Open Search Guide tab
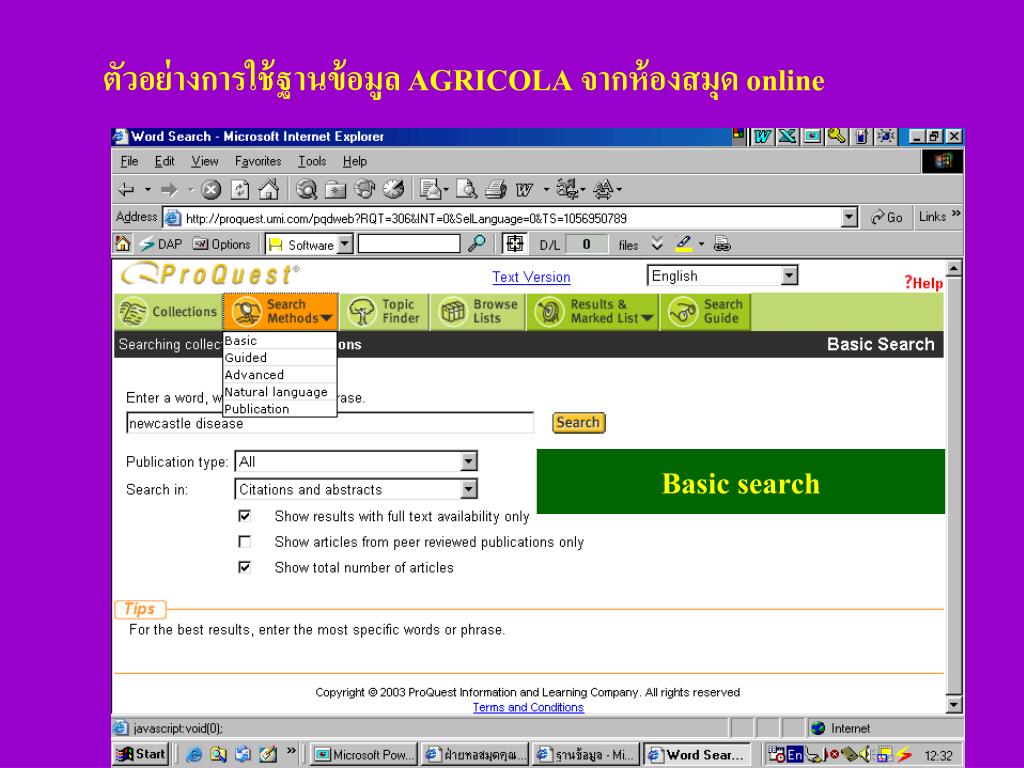The height and width of the screenshot is (768, 1024). (706, 312)
